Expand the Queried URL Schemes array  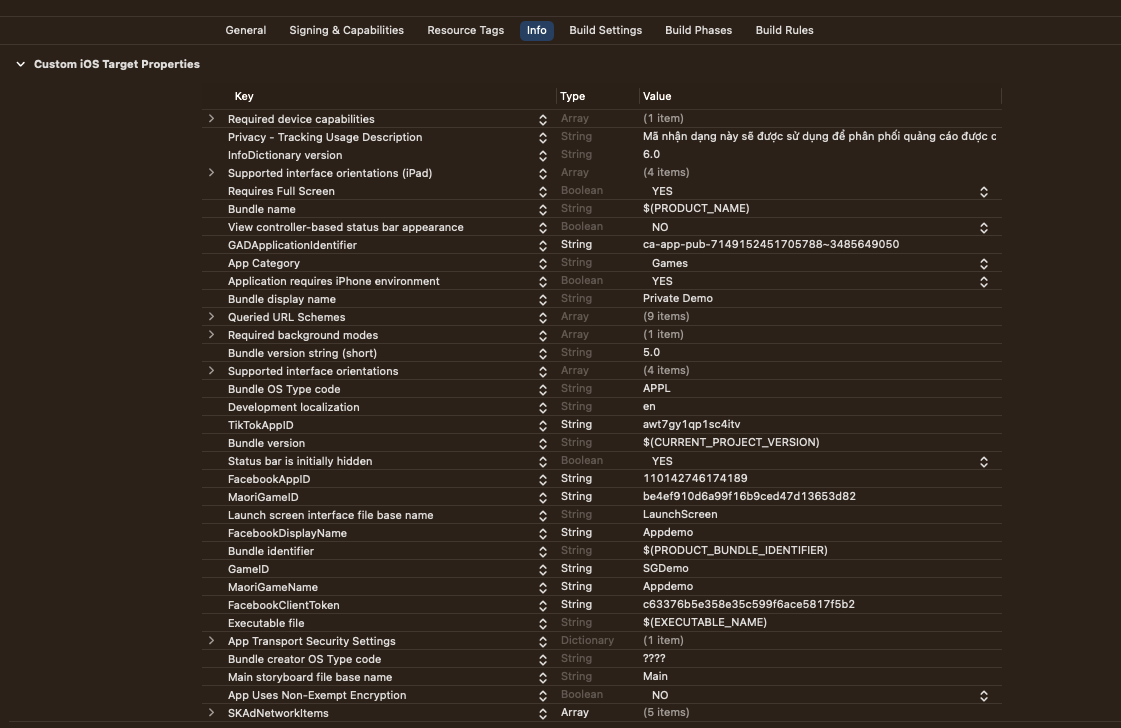[x=212, y=316]
